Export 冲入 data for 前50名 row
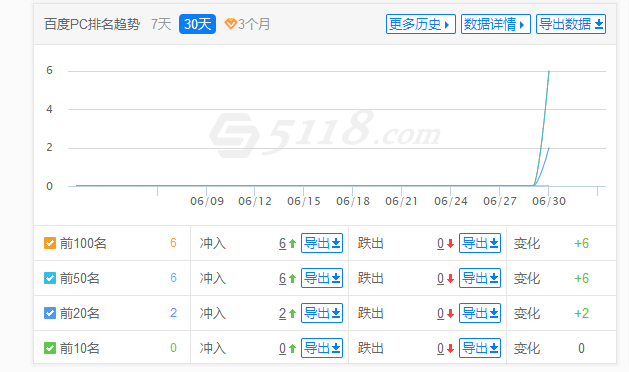This screenshot has height=372, width=629. 322,278
